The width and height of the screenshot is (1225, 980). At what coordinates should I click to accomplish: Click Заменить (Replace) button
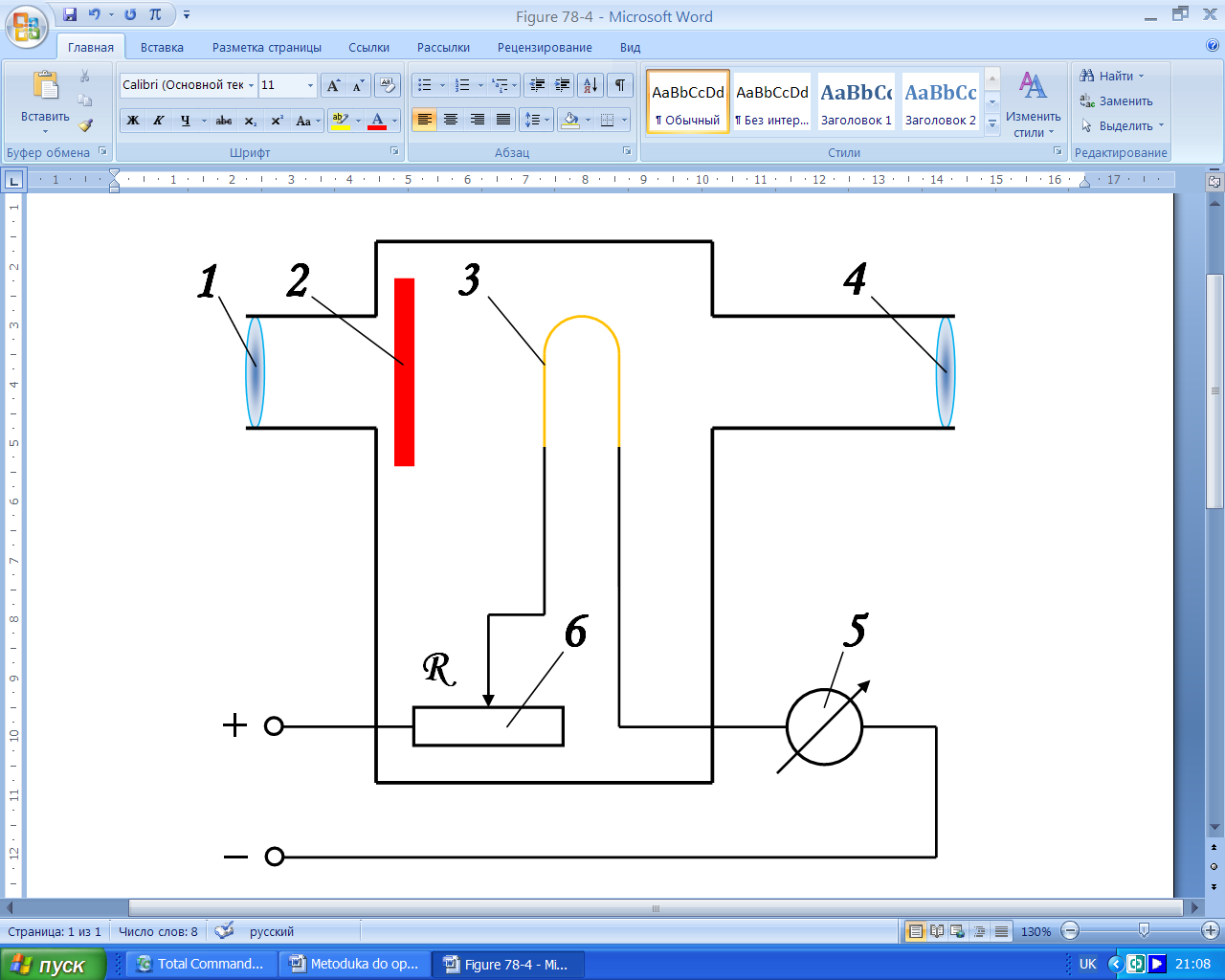(1116, 100)
